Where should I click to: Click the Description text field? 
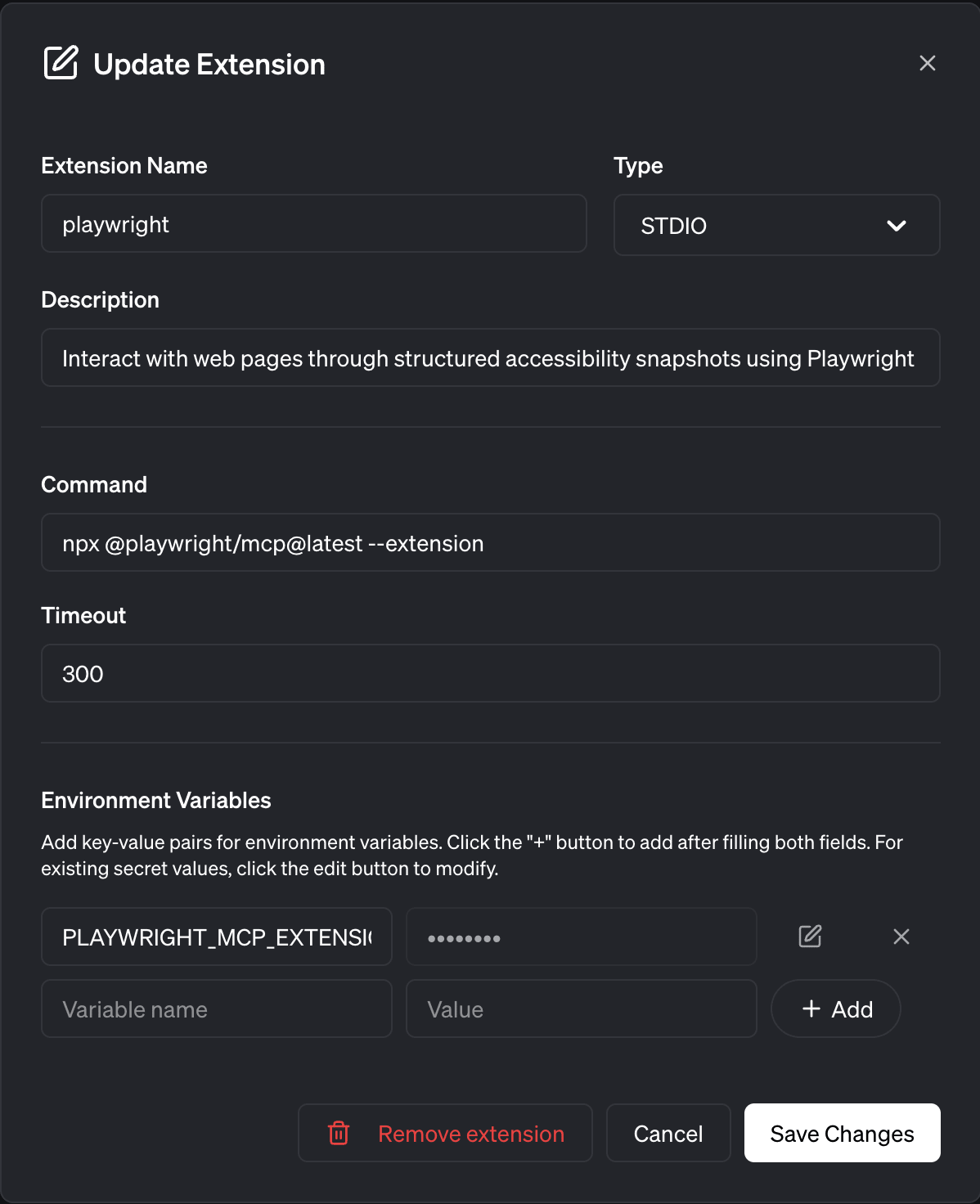pos(490,357)
